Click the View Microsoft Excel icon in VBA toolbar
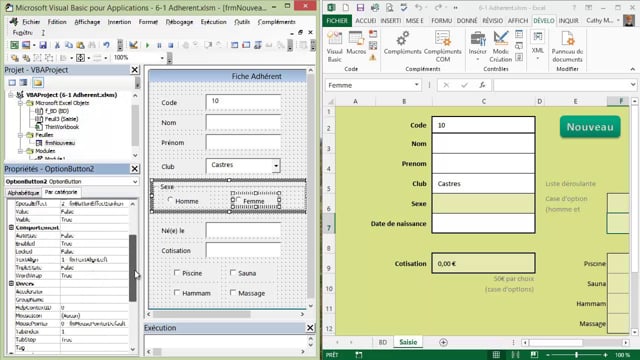The width and height of the screenshot is (640, 360). pos(14,45)
